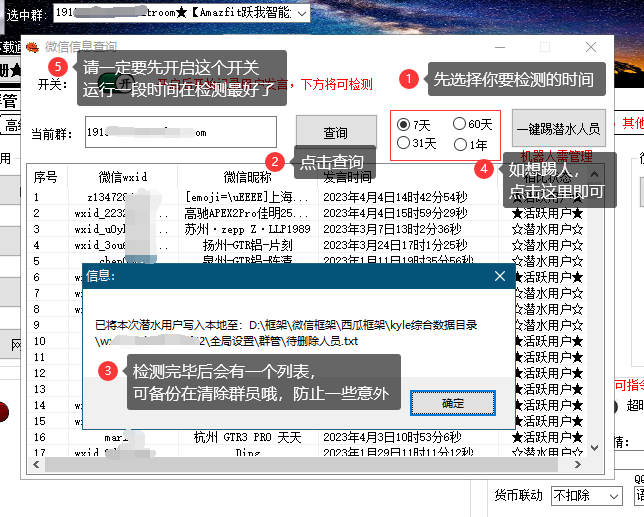Screen dimensions: 644x517
Task: Click time 2023年4月4日14时42分54秒
Action: [x=395, y=197]
